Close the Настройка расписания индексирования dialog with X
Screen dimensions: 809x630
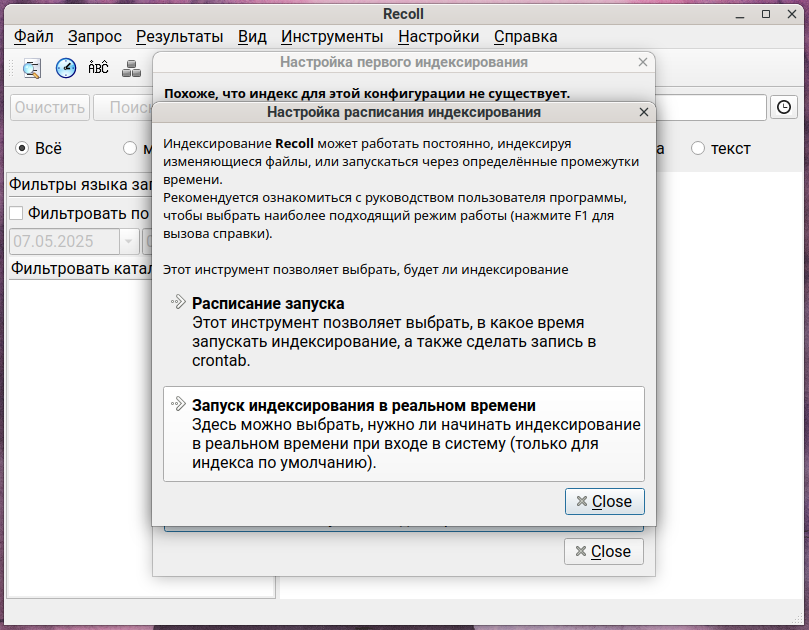pos(643,112)
